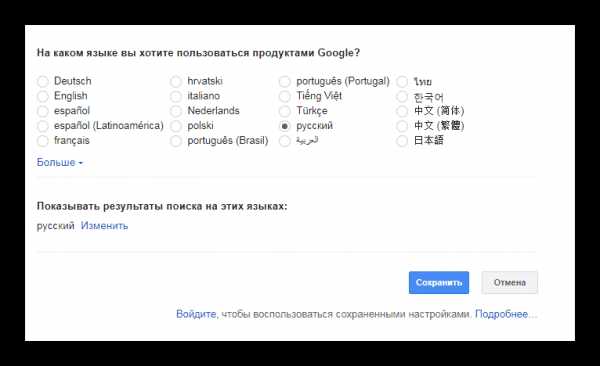Choose hrvatski language option

[176, 81]
